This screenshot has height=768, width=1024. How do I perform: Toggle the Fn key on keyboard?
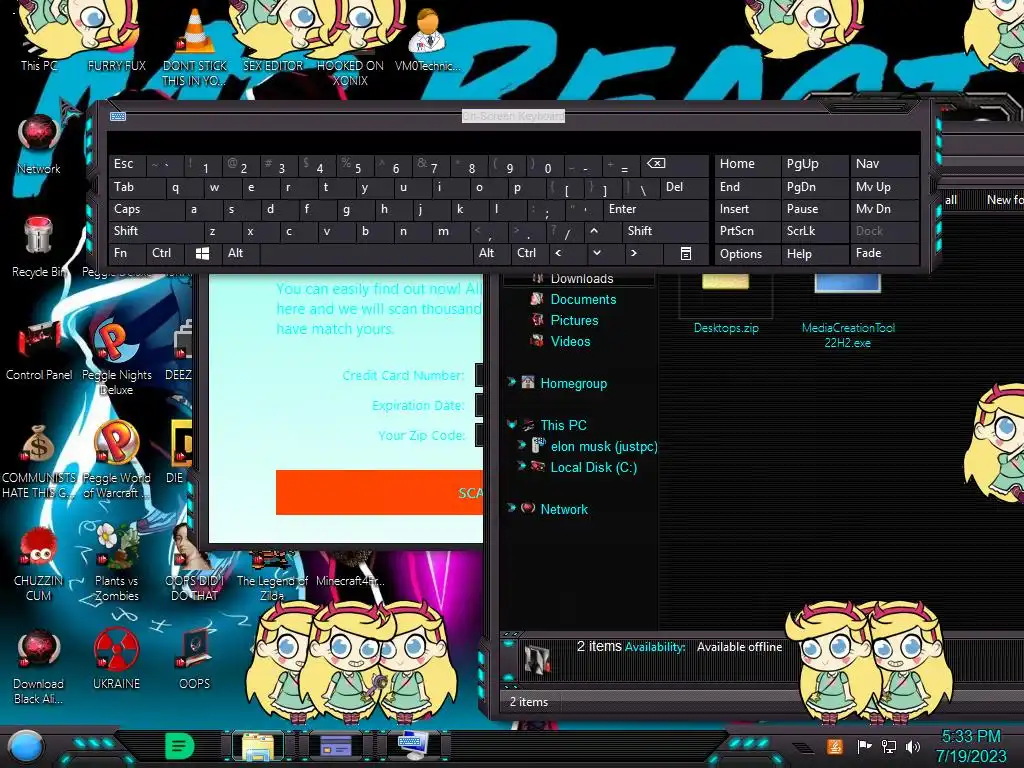tap(127, 253)
